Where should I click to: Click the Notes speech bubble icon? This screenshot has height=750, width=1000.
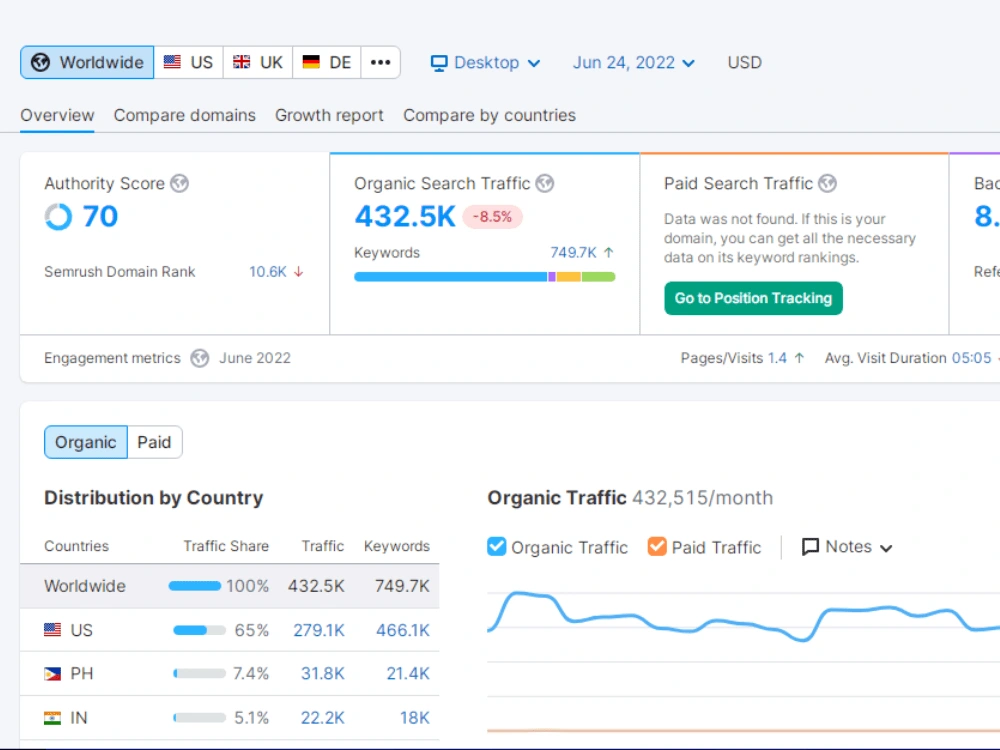[x=810, y=547]
